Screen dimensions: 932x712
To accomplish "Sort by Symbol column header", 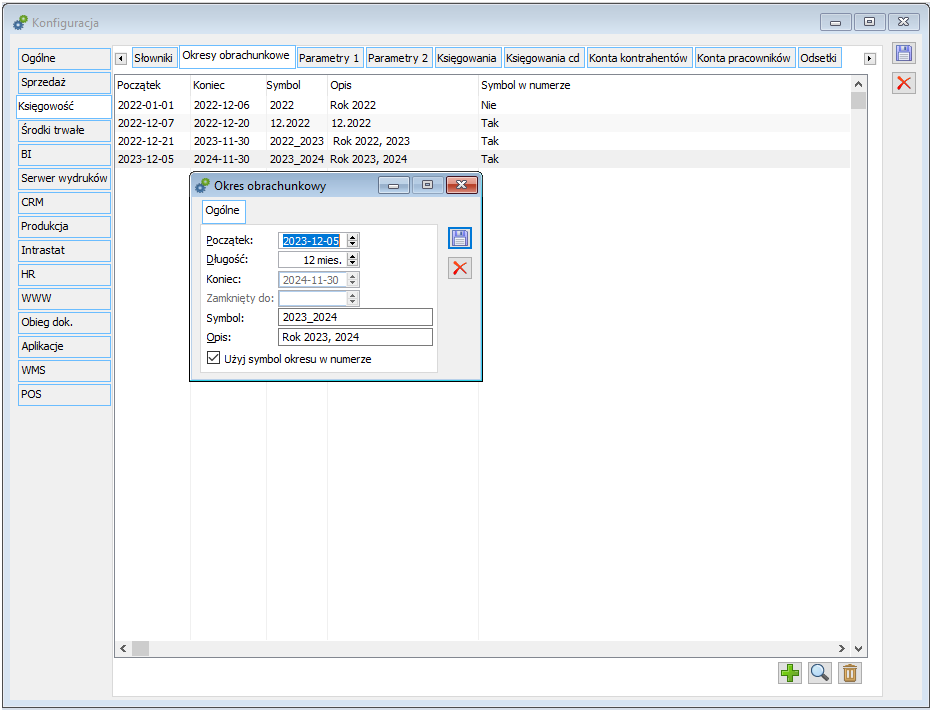I will pyautogui.click(x=297, y=85).
